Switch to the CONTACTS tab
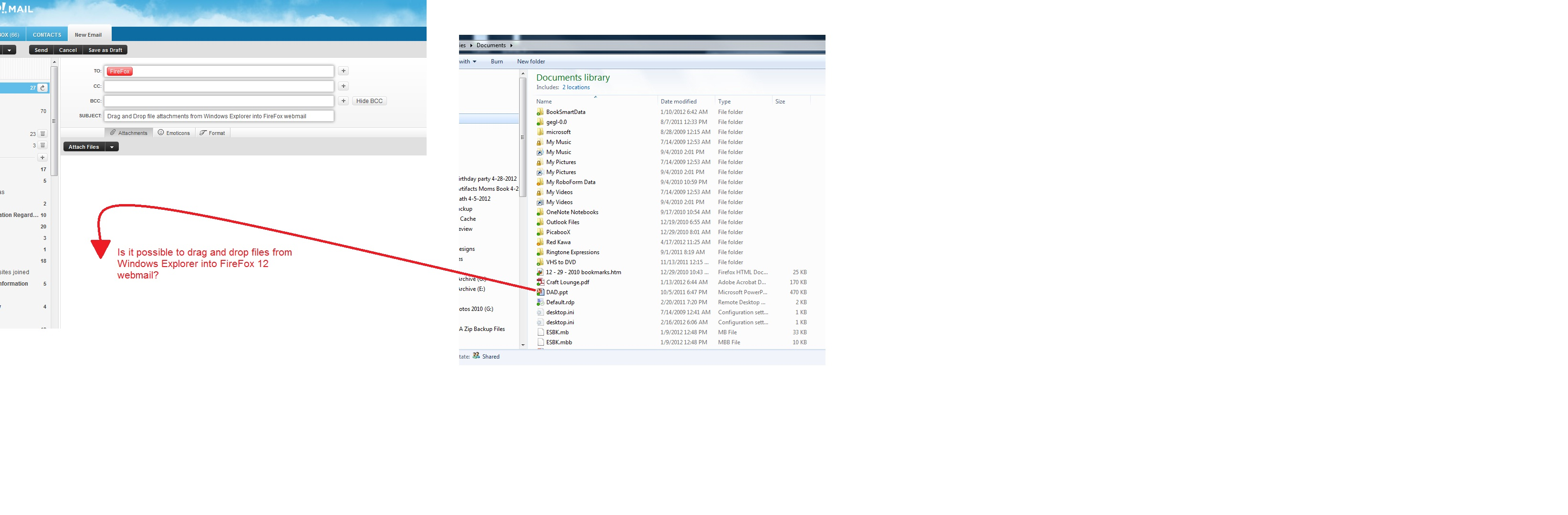The height and width of the screenshot is (515, 1568). click(x=47, y=35)
